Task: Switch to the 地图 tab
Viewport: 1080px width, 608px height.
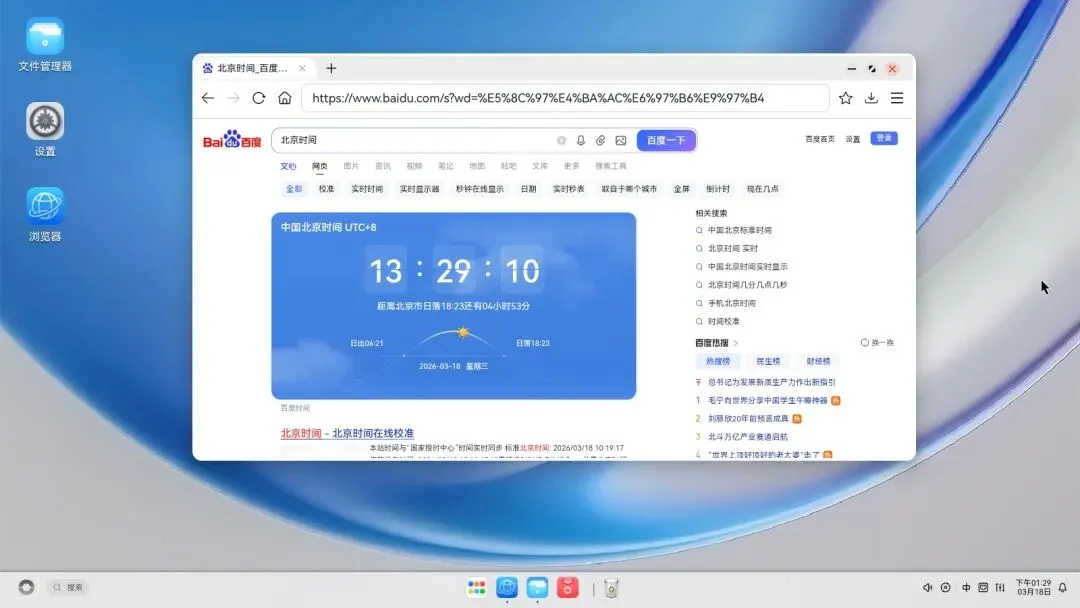Action: pyautogui.click(x=477, y=166)
